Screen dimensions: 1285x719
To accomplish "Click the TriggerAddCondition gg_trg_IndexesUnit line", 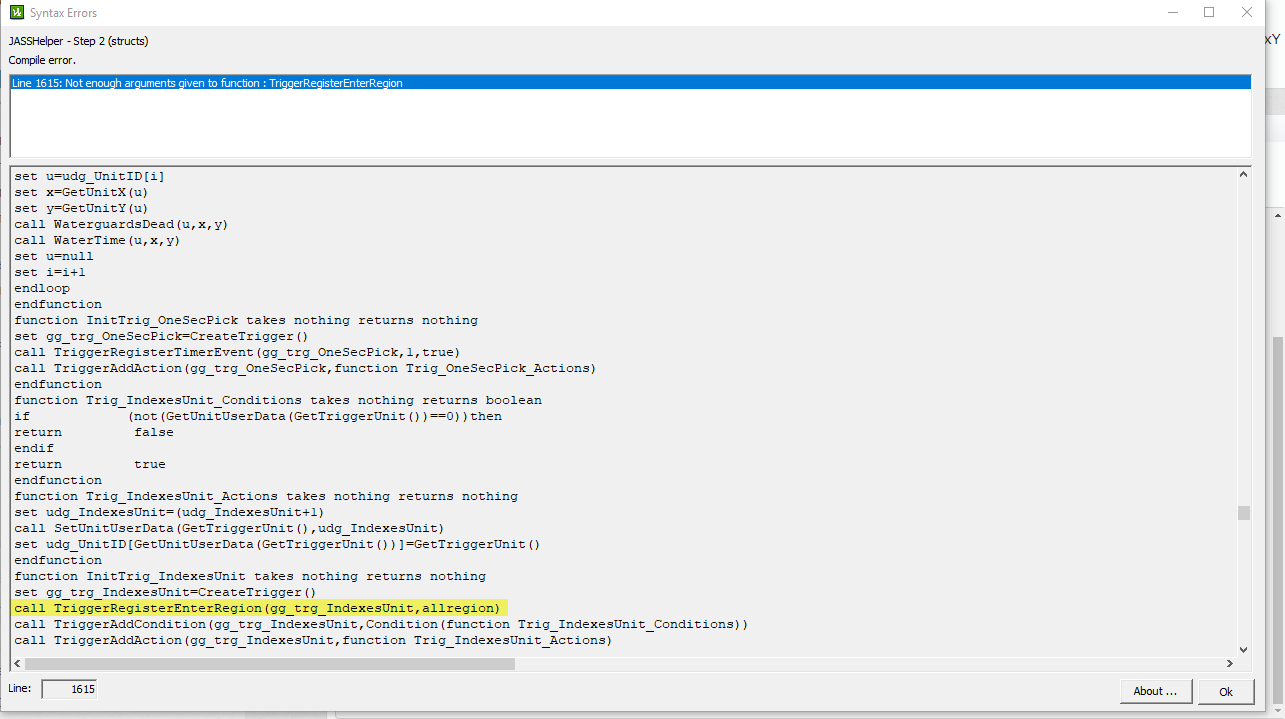I will tap(381, 624).
